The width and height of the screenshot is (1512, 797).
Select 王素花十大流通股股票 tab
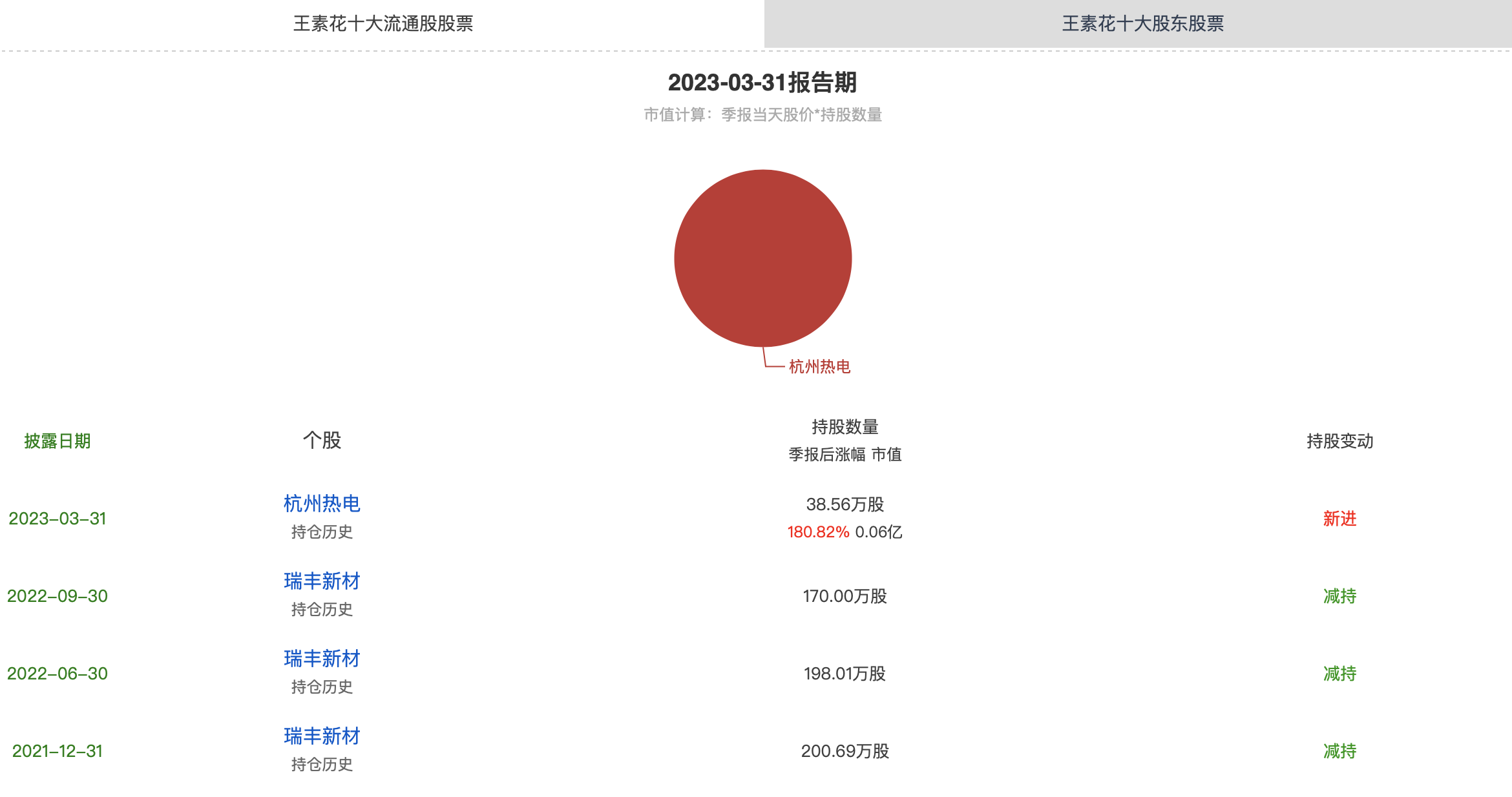tap(383, 24)
